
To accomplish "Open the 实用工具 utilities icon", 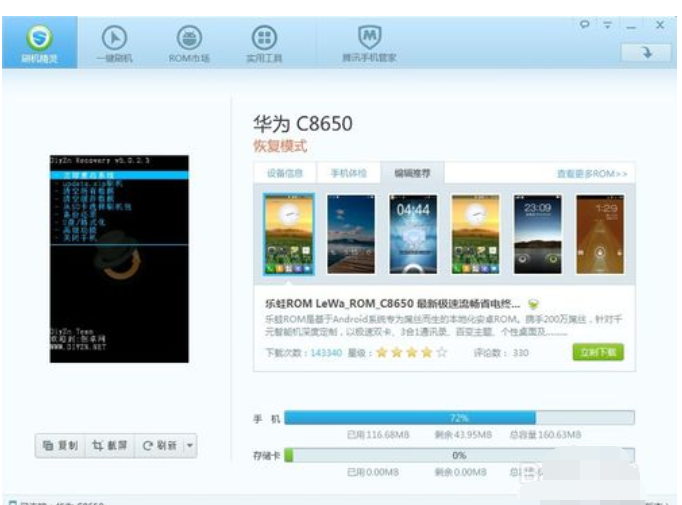I will point(263,43).
